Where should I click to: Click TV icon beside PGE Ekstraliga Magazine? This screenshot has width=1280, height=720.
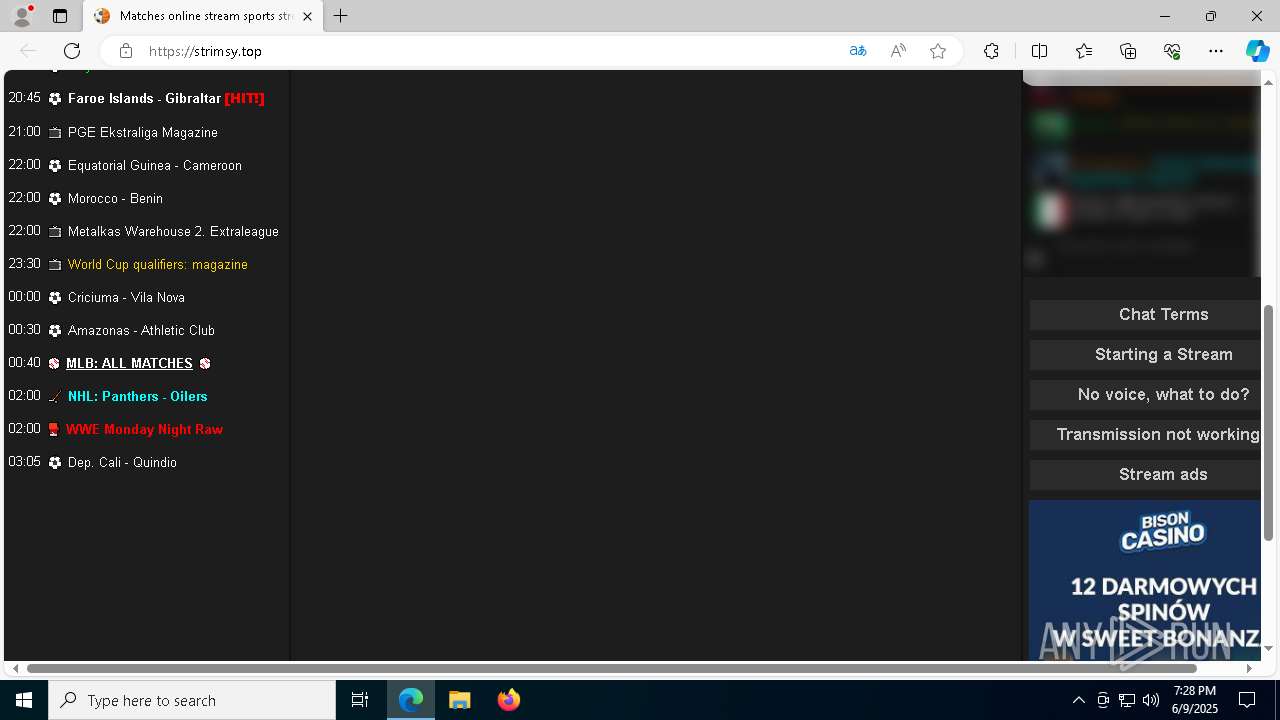55,133
